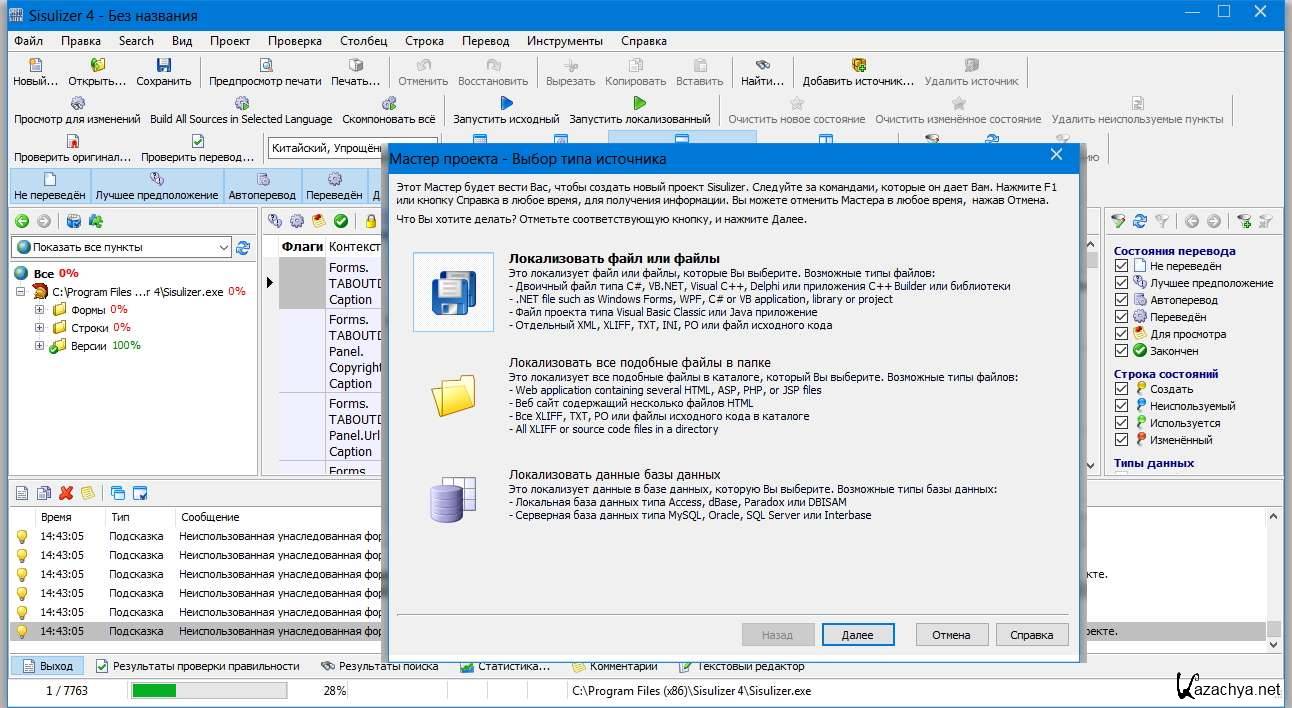Image resolution: width=1292 pixels, height=708 pixels.
Task: Run original via Запустить исходный icon
Action: (506, 103)
